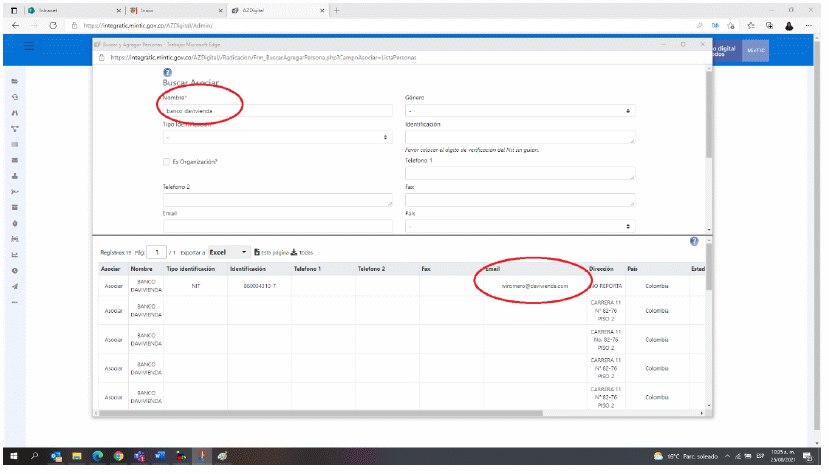Open Edge favorites star icon
This screenshot has height=474, width=829.
[x=751, y=25]
